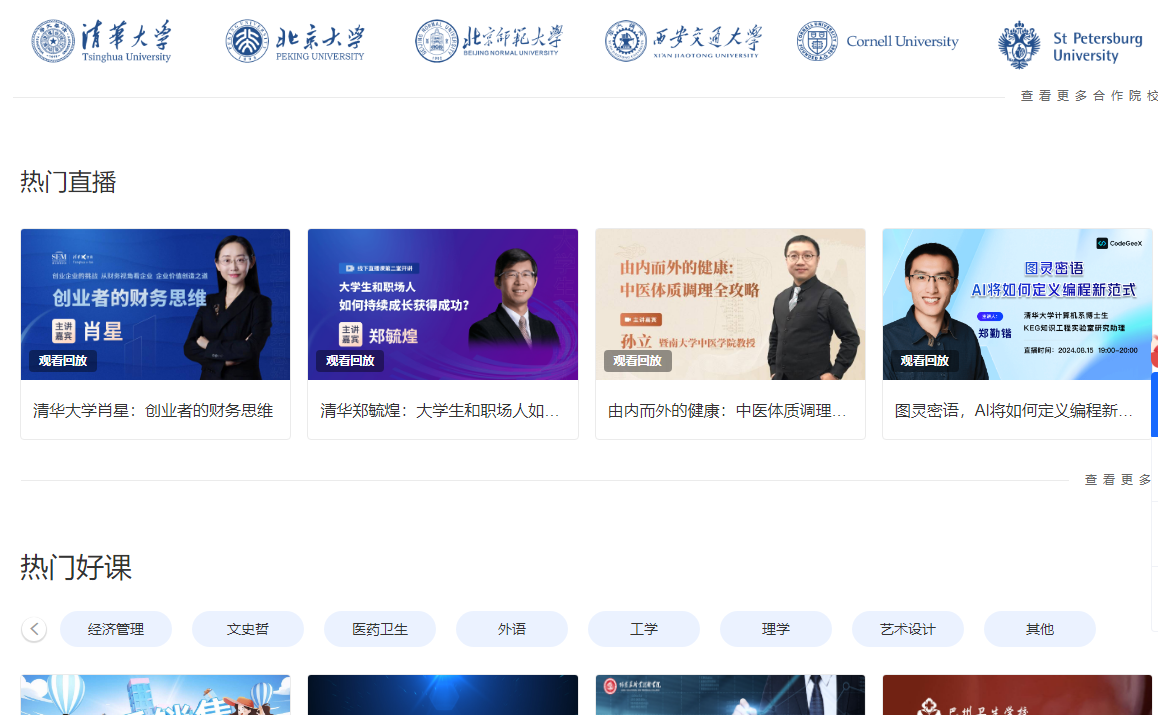
Task: Choose the 医药卫生 category tab
Action: [x=380, y=629]
